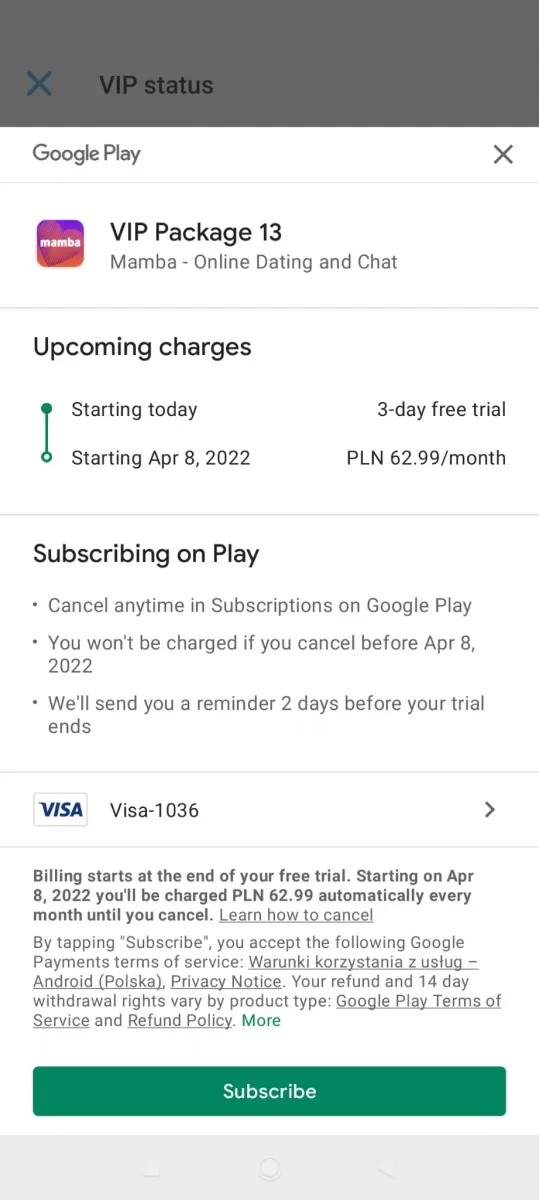Viewport: 539px width, 1200px height.
Task: Expand payment method options chevron
Action: (x=490, y=810)
